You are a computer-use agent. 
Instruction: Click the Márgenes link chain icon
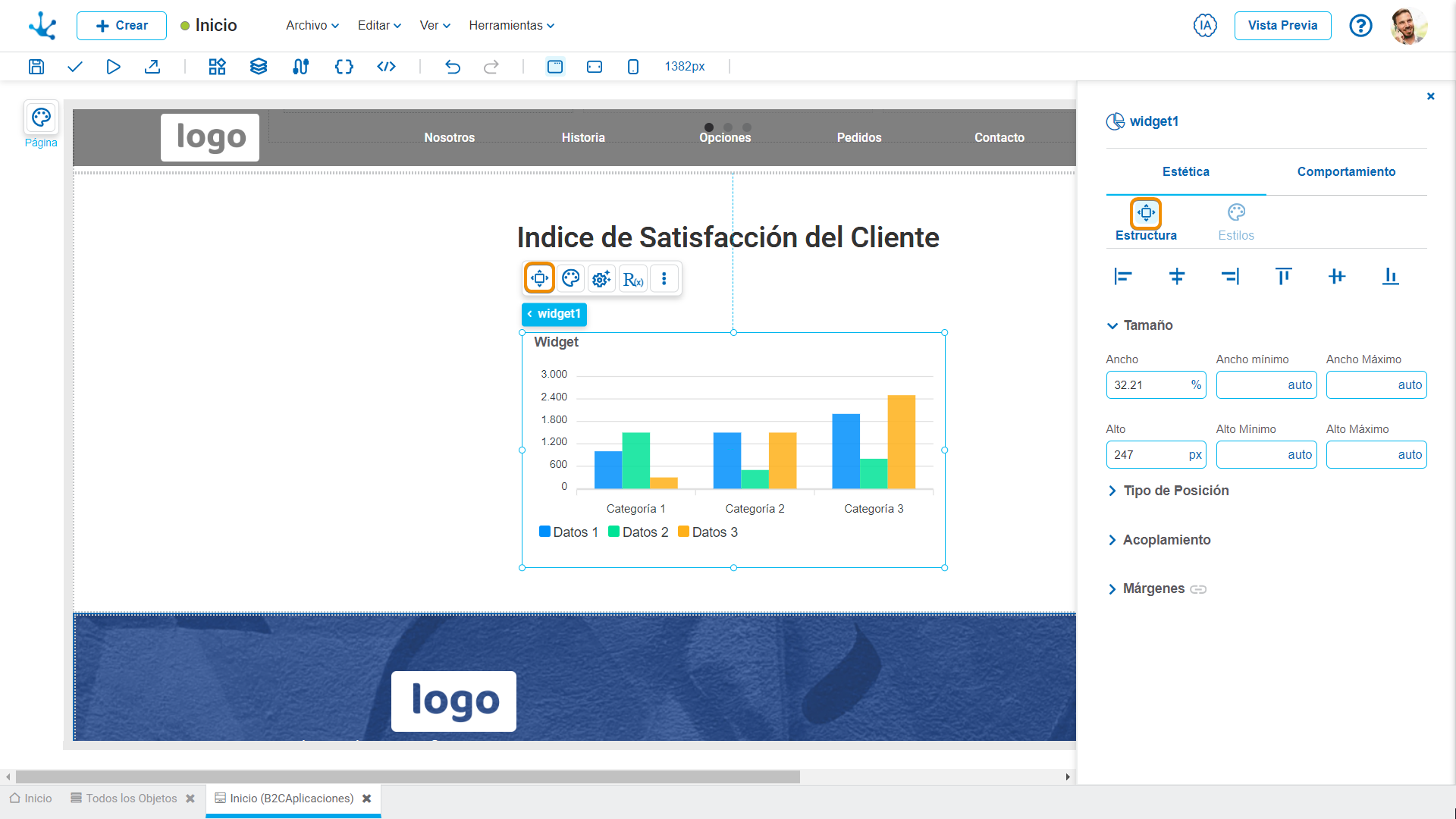[1198, 589]
